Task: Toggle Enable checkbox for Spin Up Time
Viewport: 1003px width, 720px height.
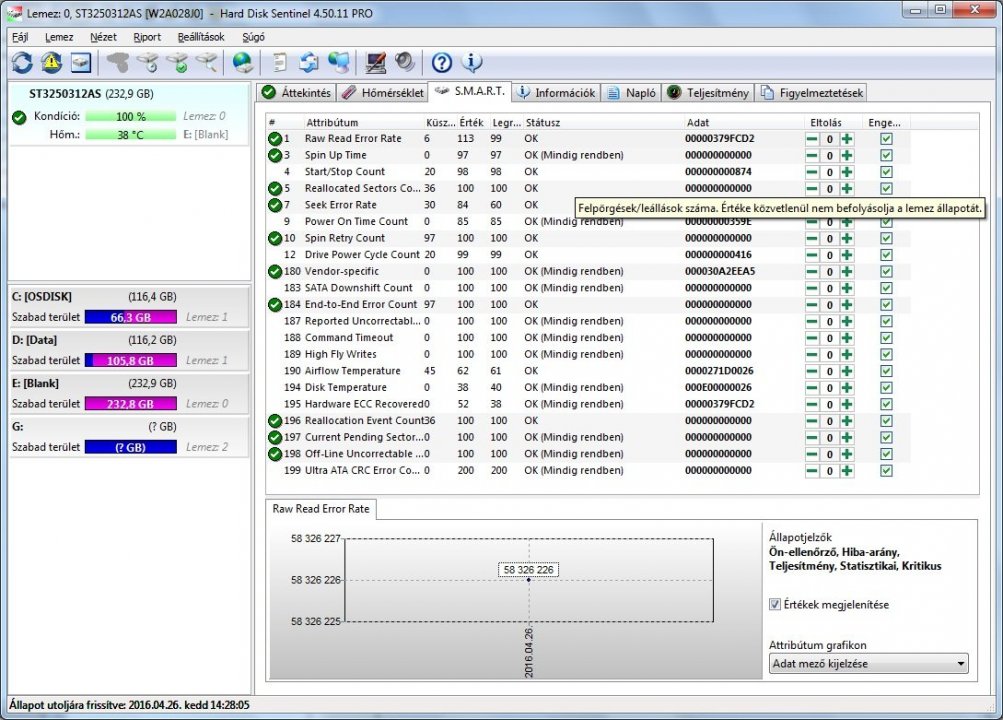Action: pyautogui.click(x=886, y=155)
